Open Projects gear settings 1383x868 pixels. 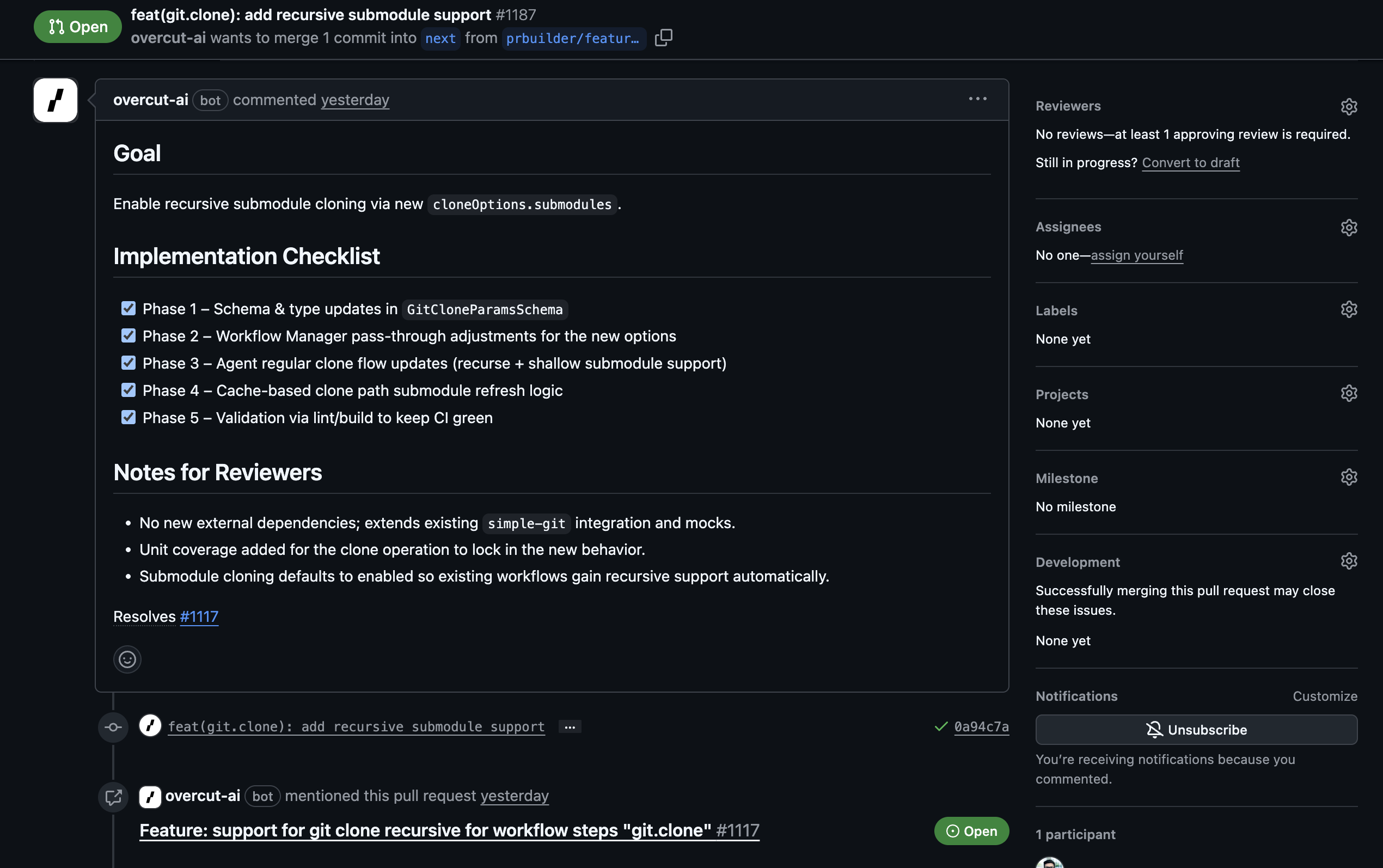(1349, 394)
